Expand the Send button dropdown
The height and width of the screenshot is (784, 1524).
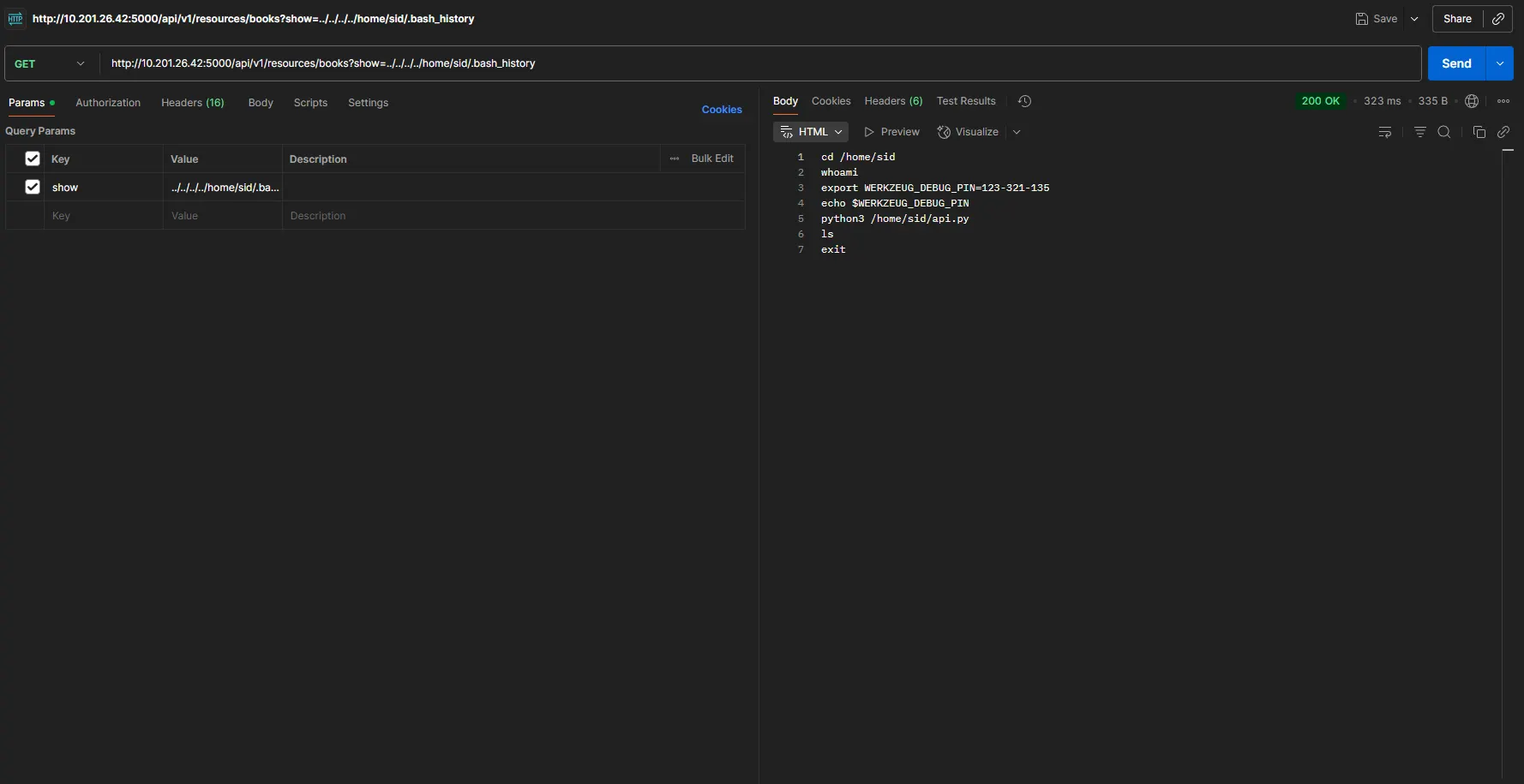tap(1501, 63)
